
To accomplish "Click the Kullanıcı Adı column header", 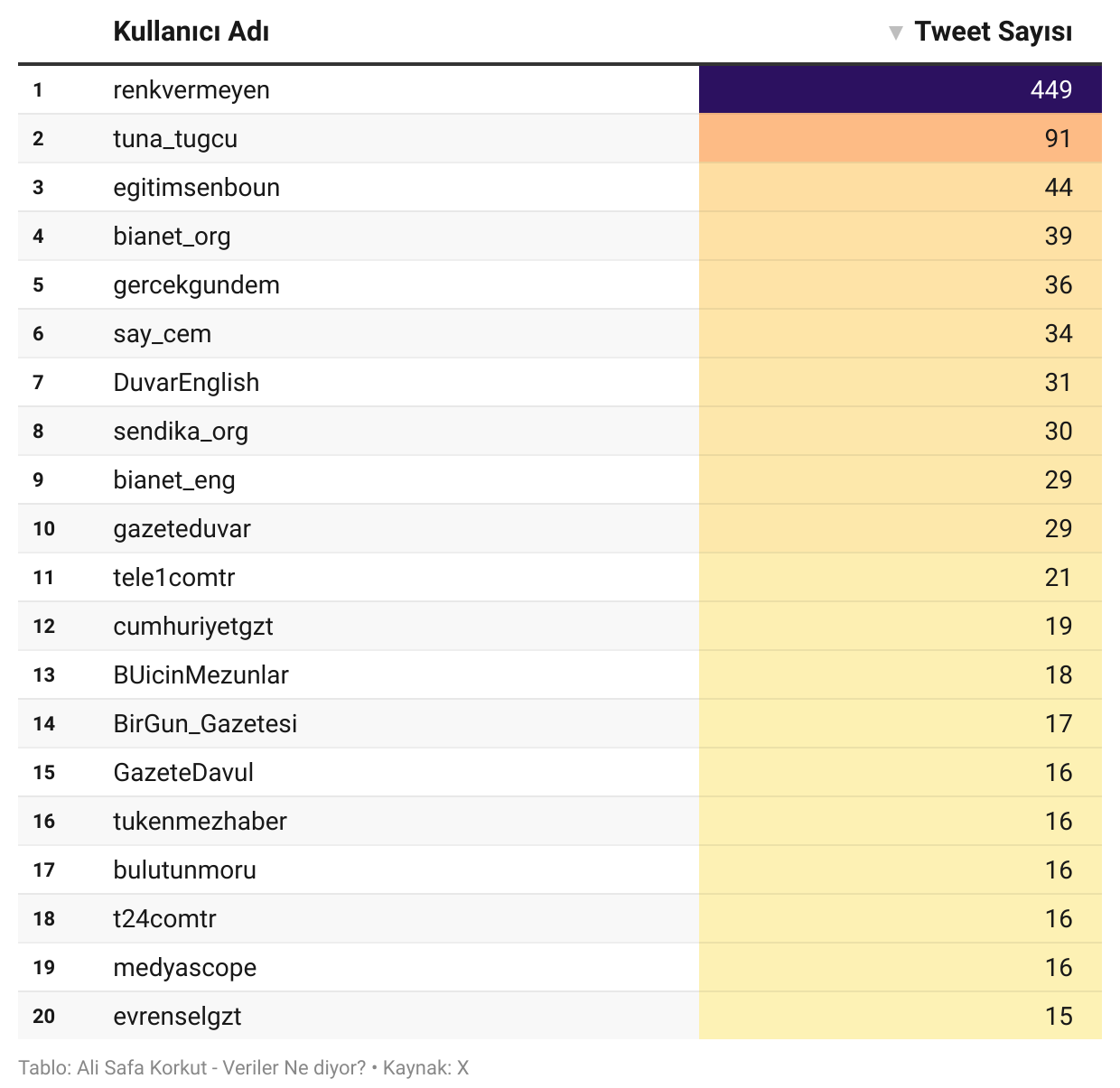I will click(191, 32).
